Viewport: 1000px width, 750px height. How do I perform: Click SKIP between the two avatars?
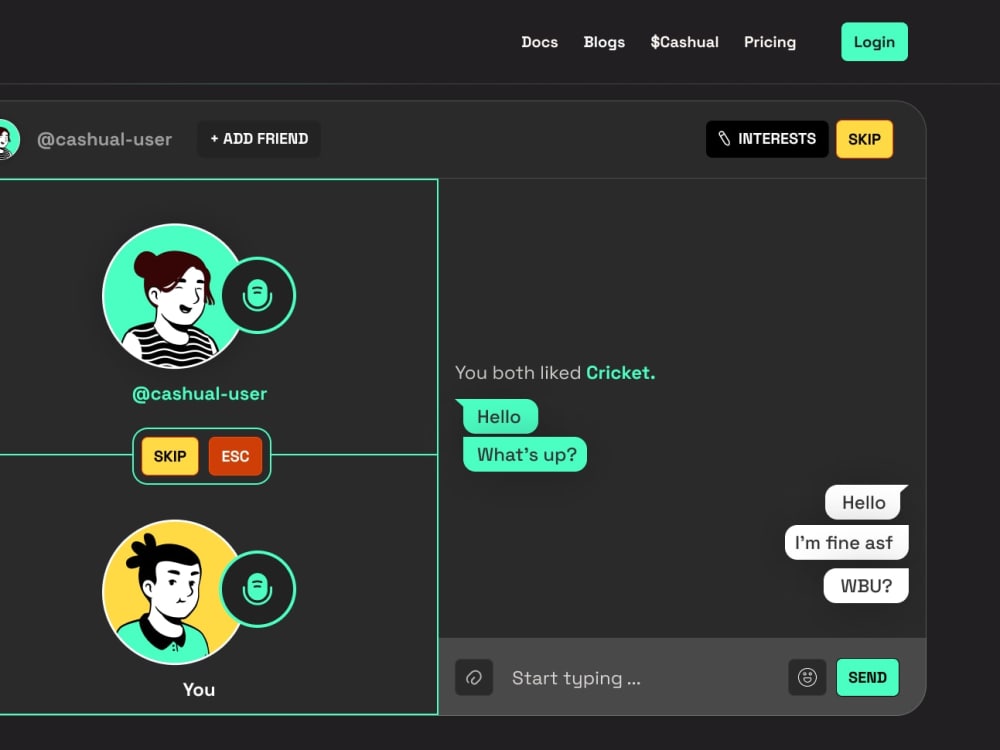click(170, 456)
